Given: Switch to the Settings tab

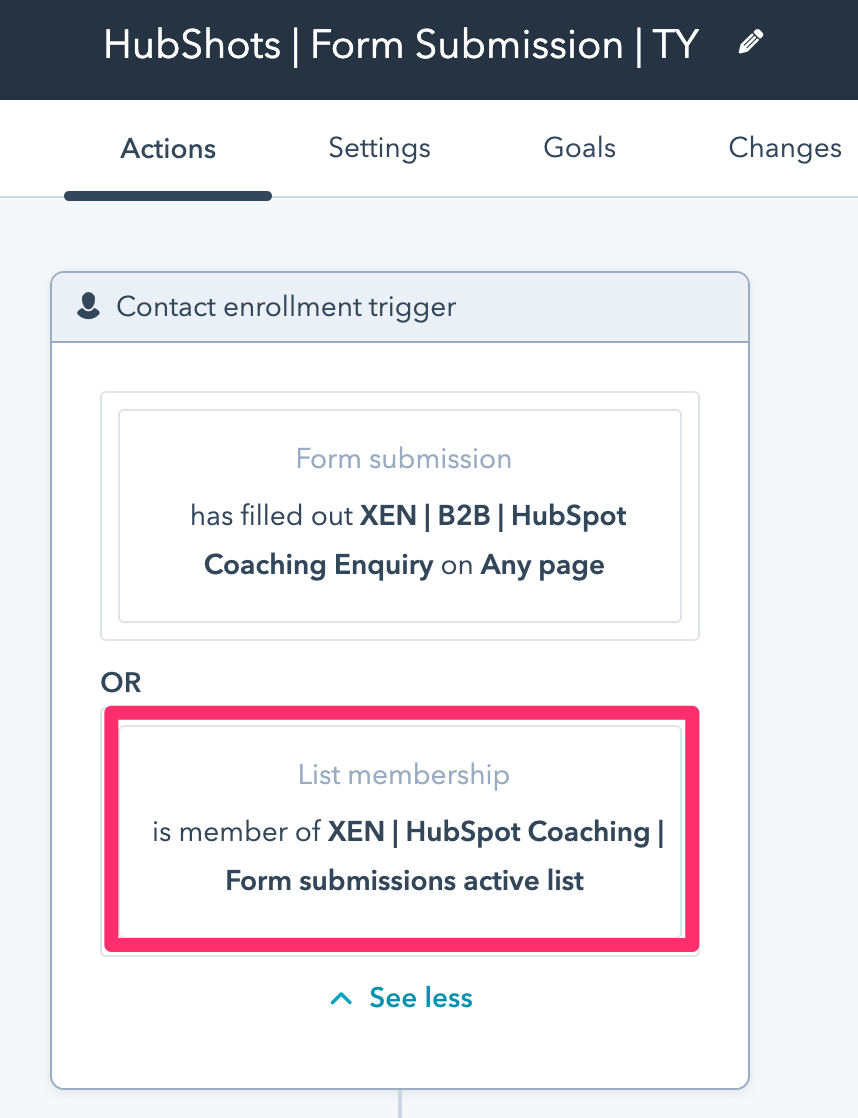Looking at the screenshot, I should (379, 148).
